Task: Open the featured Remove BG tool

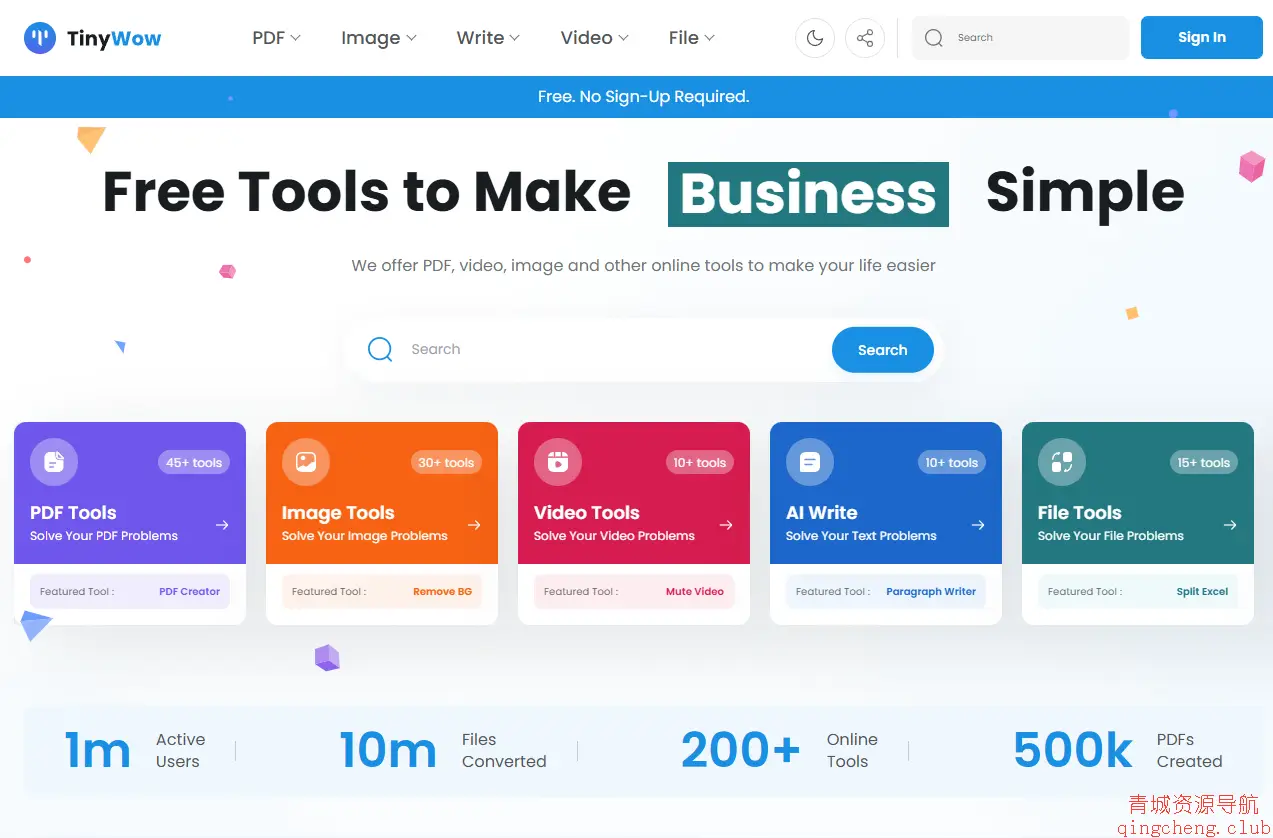Action: click(442, 591)
